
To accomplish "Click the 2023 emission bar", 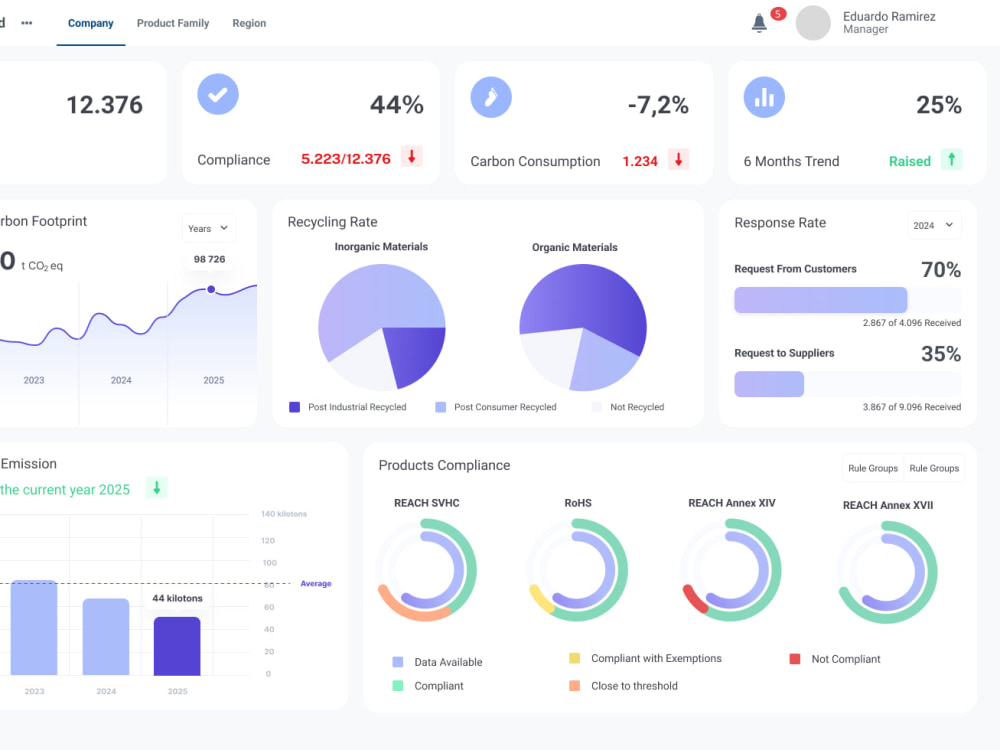I will [x=34, y=628].
